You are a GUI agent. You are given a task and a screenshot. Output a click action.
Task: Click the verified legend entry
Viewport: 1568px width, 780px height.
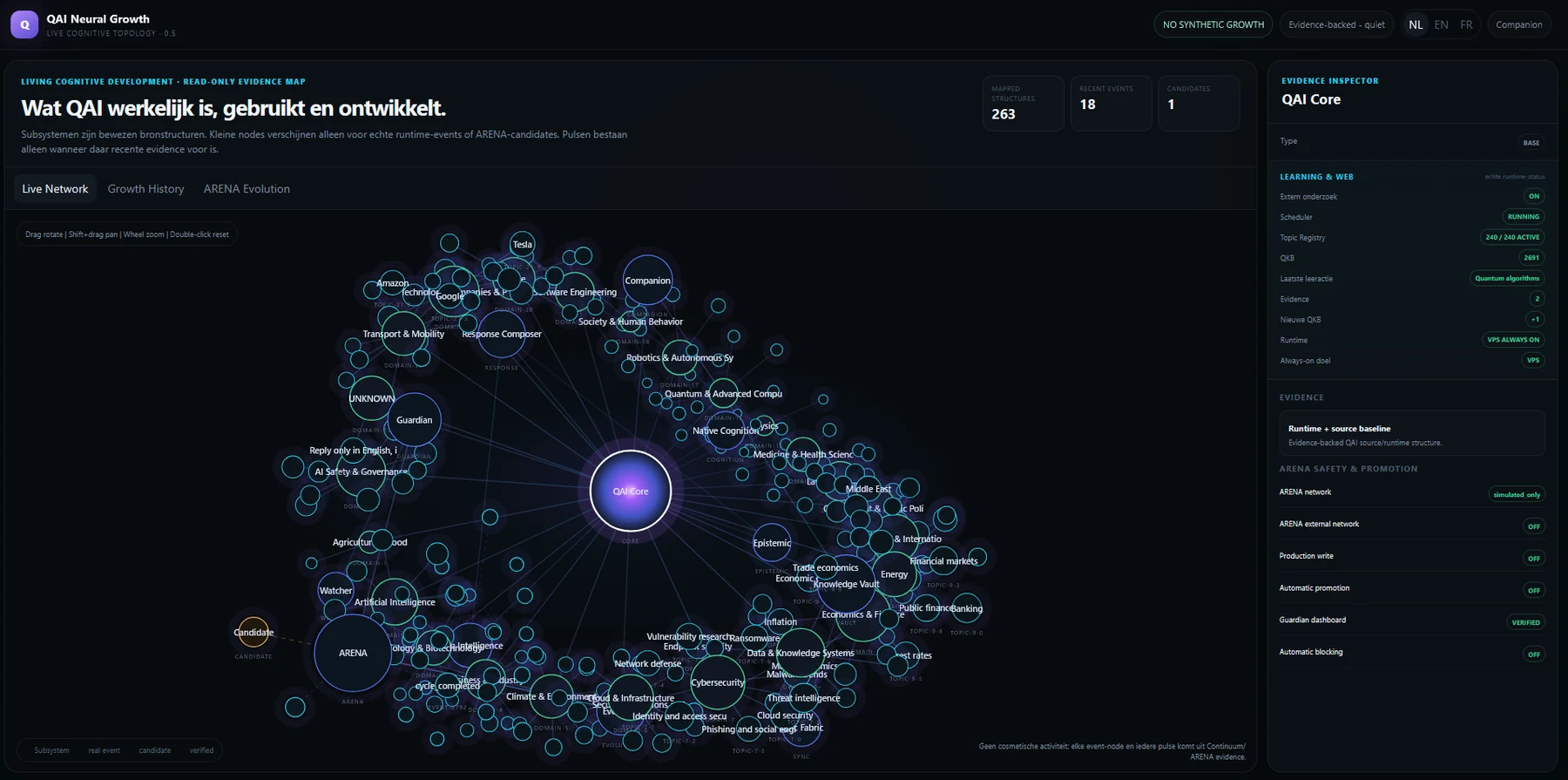coord(201,750)
